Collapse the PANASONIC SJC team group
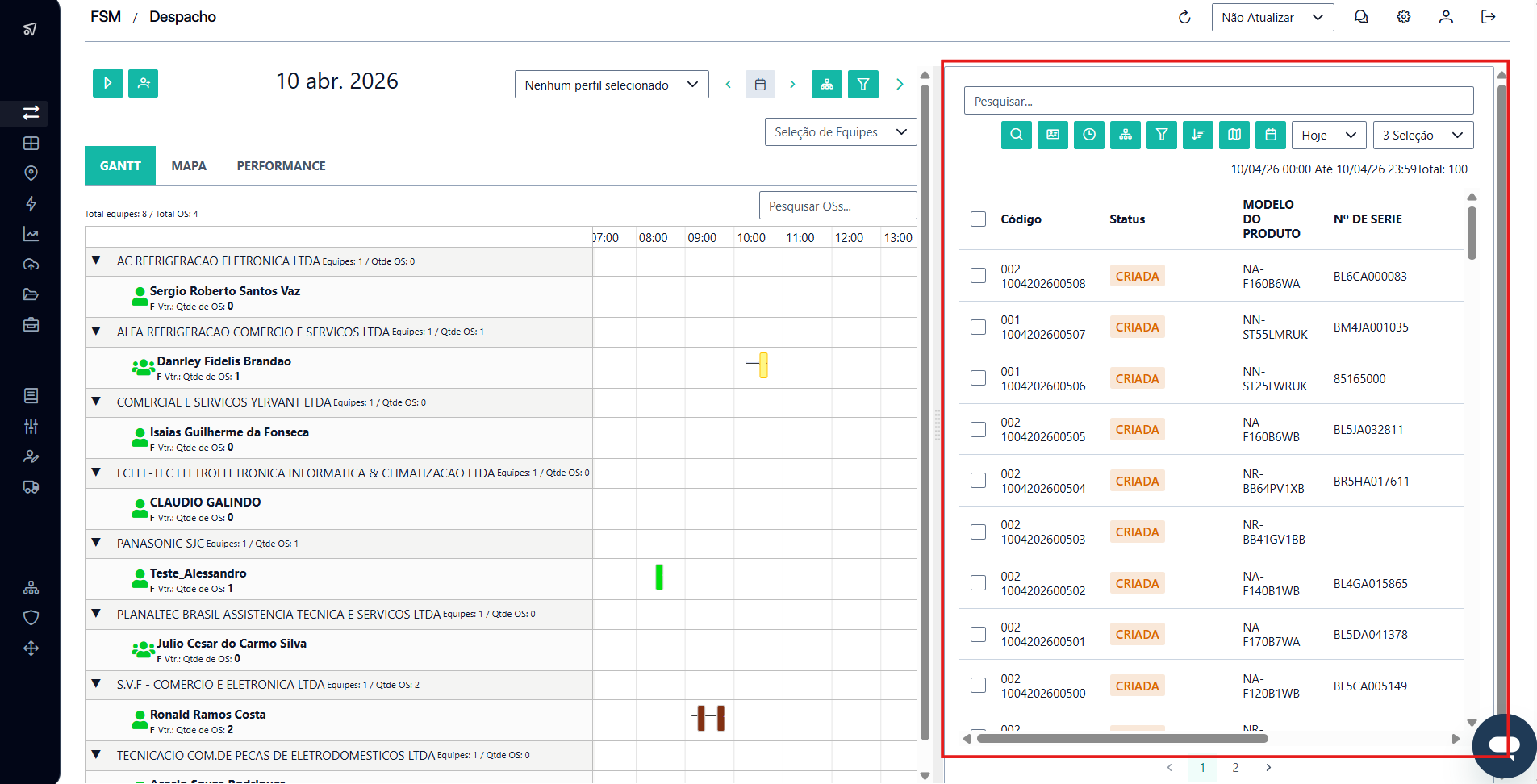 tap(96, 543)
